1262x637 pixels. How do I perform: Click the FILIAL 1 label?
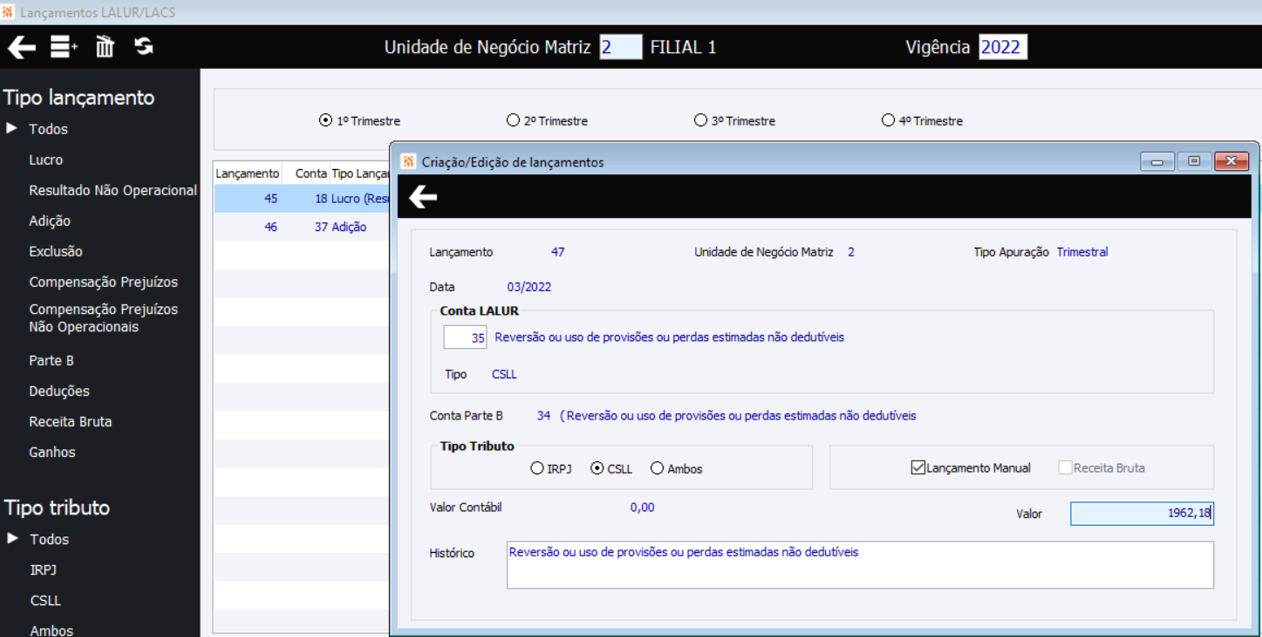pos(683,47)
